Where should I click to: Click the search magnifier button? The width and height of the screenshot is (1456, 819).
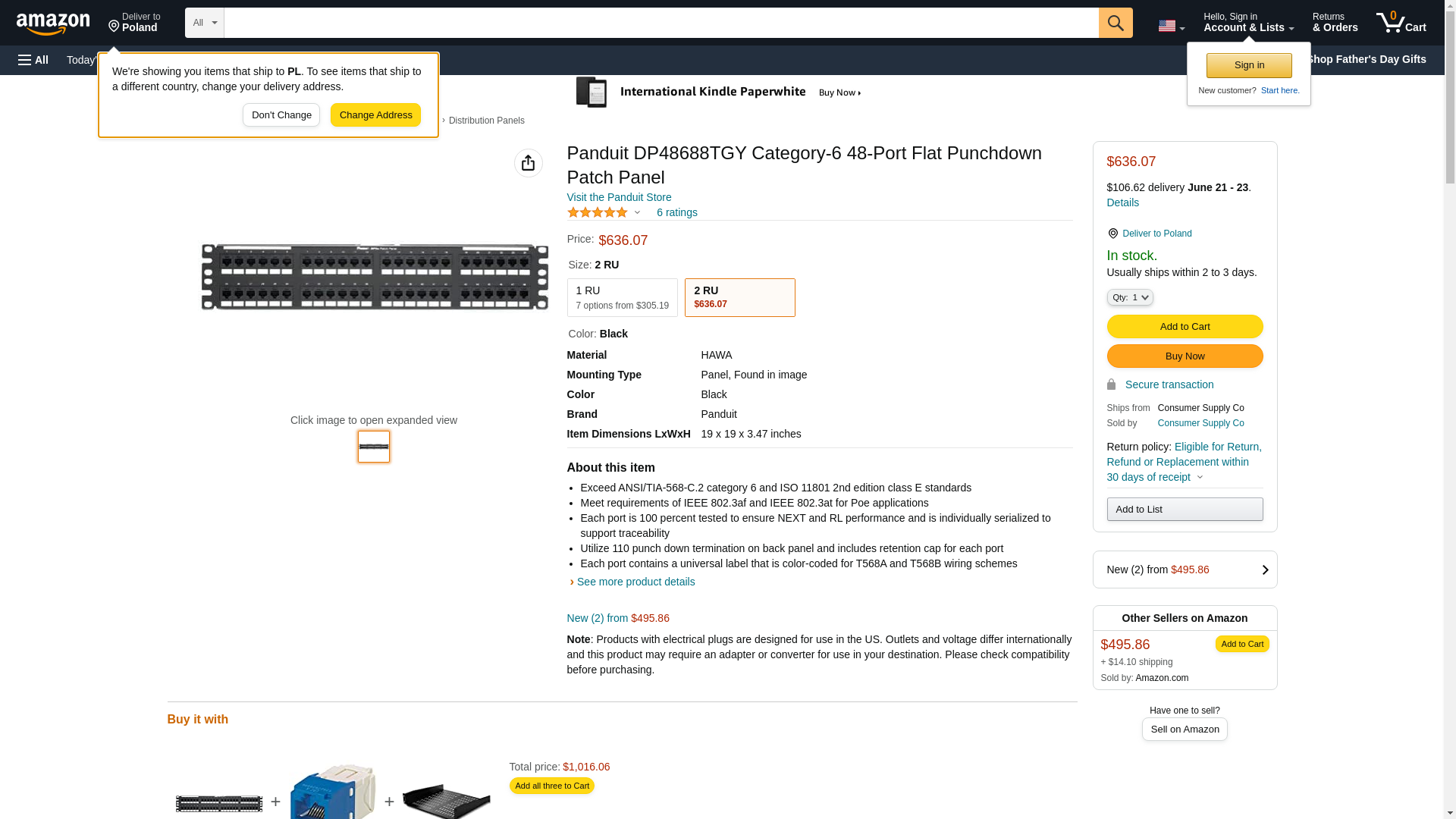pyautogui.click(x=1115, y=23)
